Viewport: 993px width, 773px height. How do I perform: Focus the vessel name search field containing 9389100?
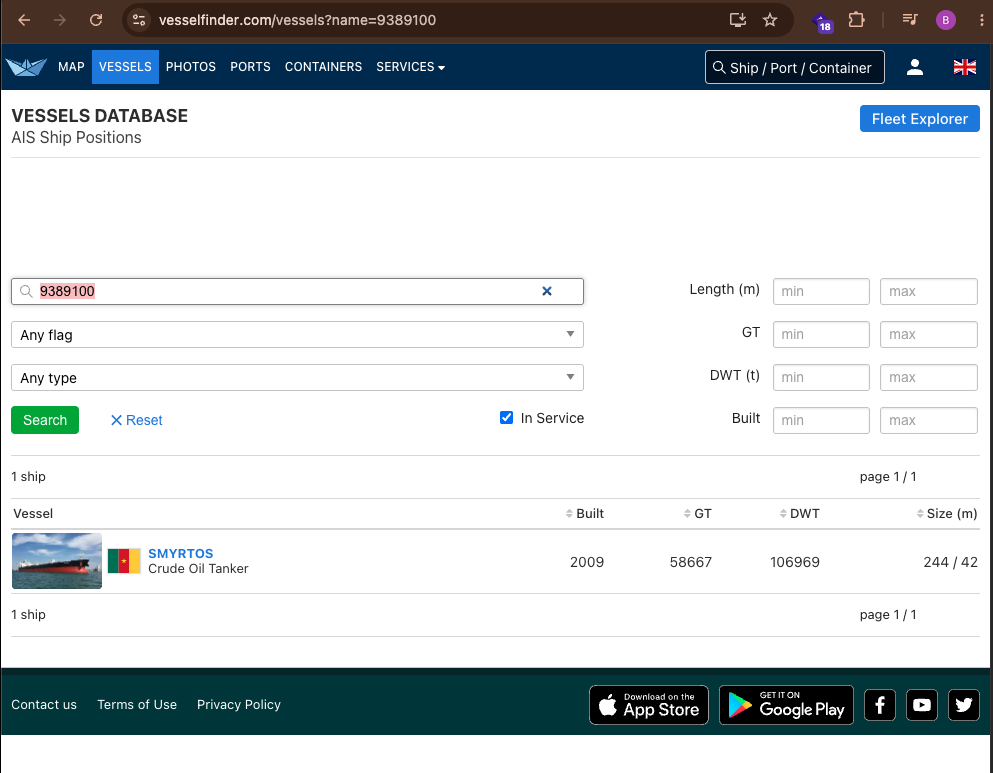[x=297, y=291]
